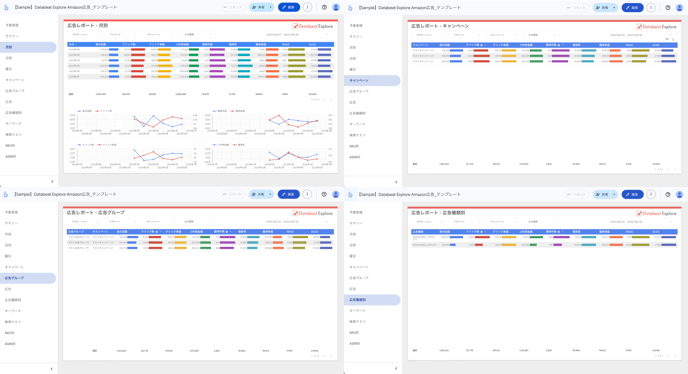The height and width of the screenshot is (374, 688).
Task: Click Looker Studio logo in 月別 report window
Action: point(6,7)
